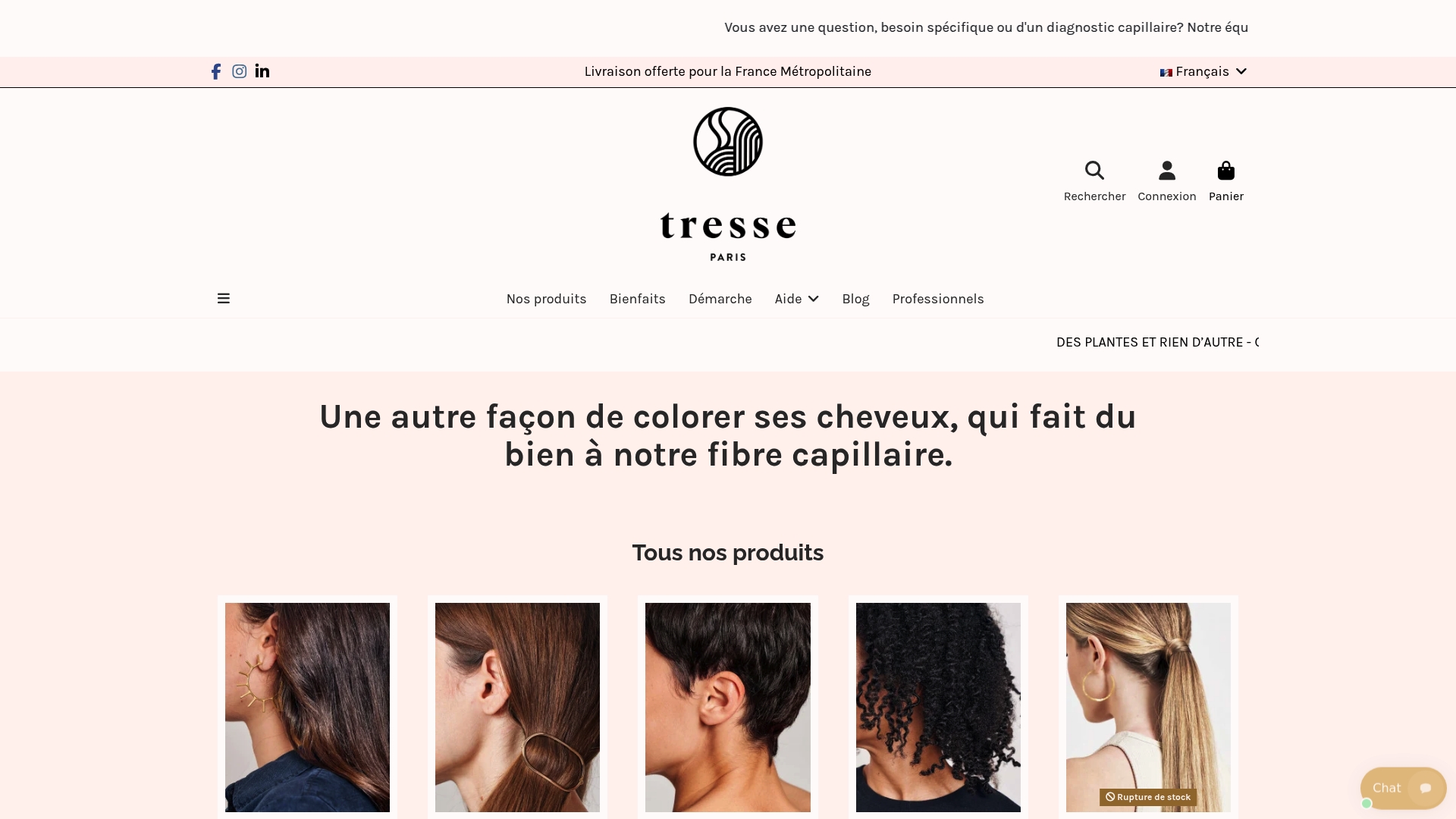
Task: Visit the Blog link
Action: (855, 299)
